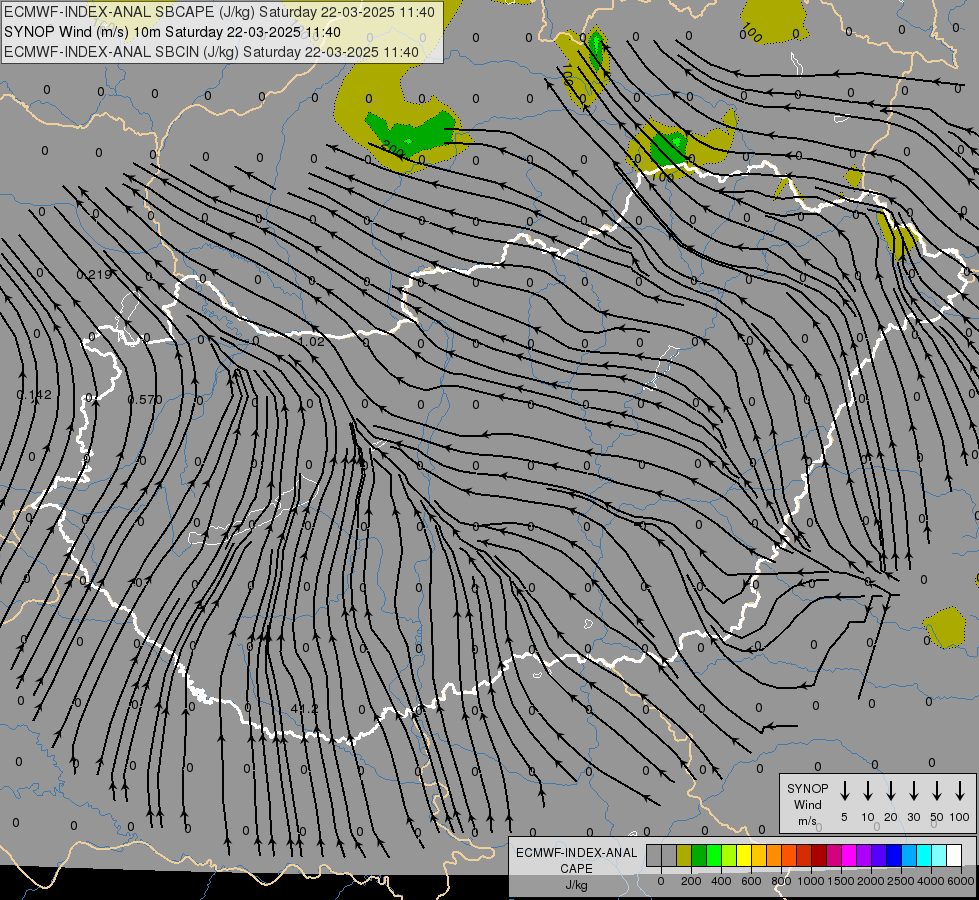Pick the dark green CAPE legend swatch

pyautogui.click(x=699, y=855)
